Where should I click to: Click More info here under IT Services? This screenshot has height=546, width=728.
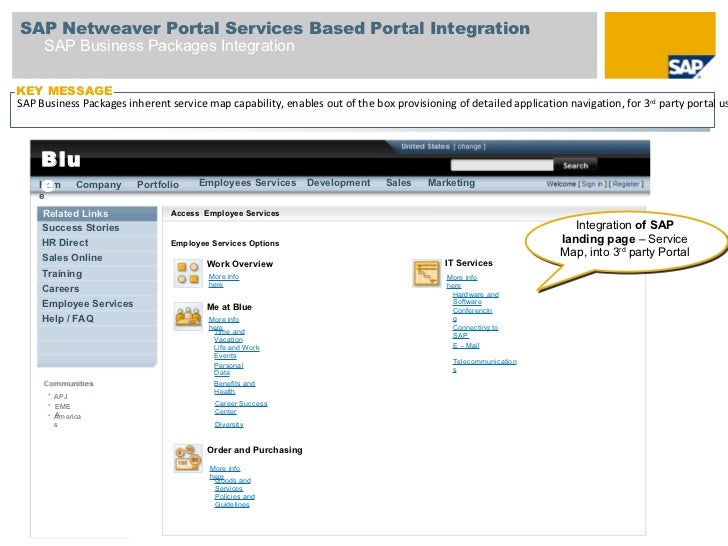click(x=462, y=281)
